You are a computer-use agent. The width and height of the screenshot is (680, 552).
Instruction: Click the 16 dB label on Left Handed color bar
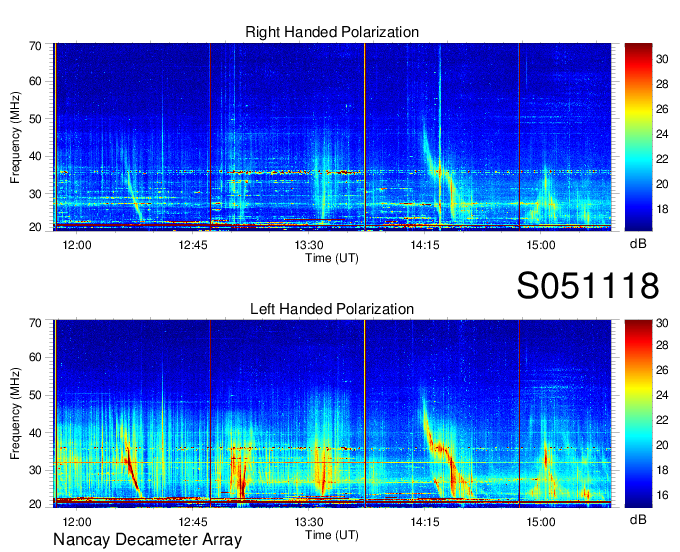(x=662, y=495)
